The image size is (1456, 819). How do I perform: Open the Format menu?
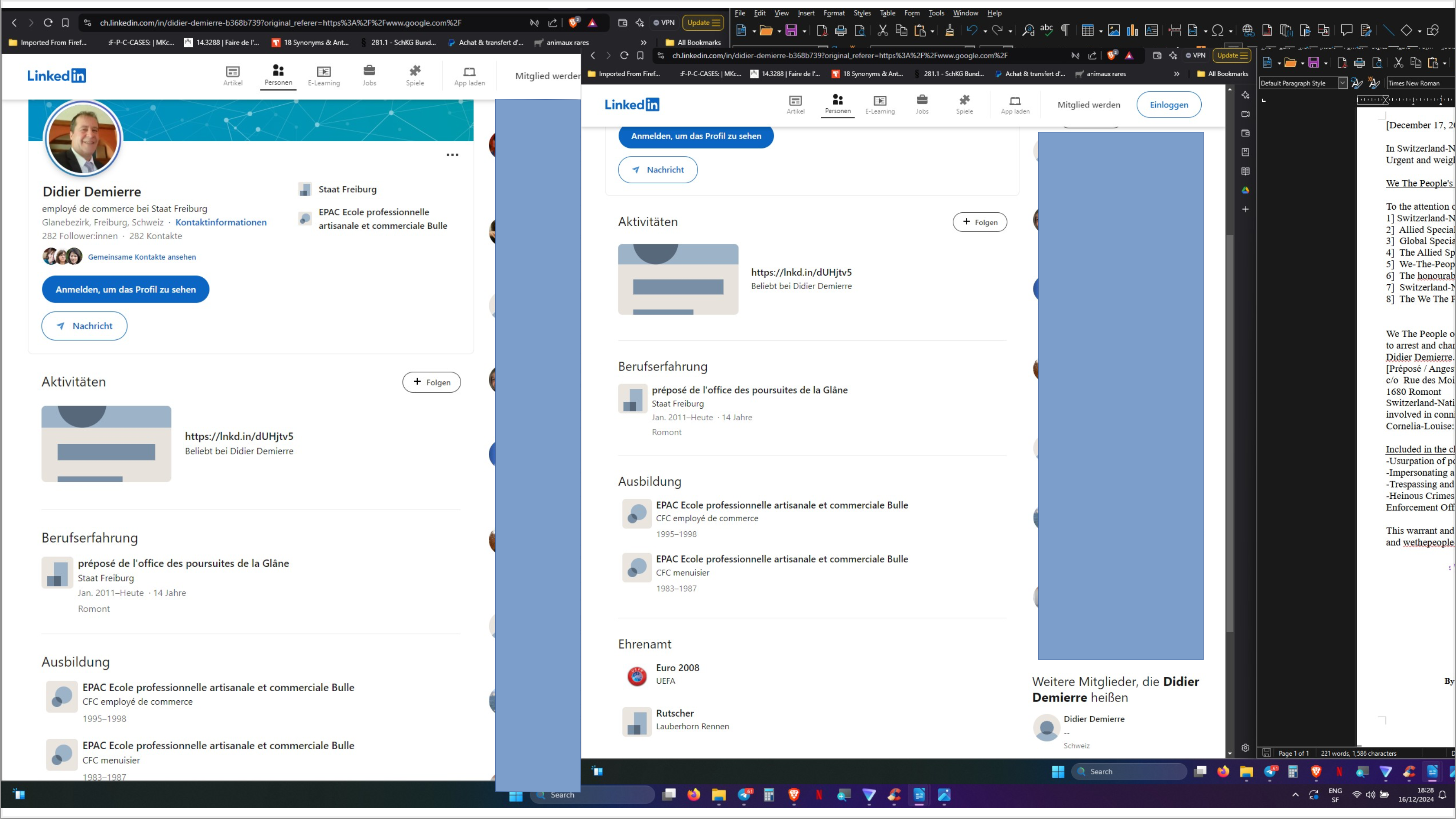834,13
